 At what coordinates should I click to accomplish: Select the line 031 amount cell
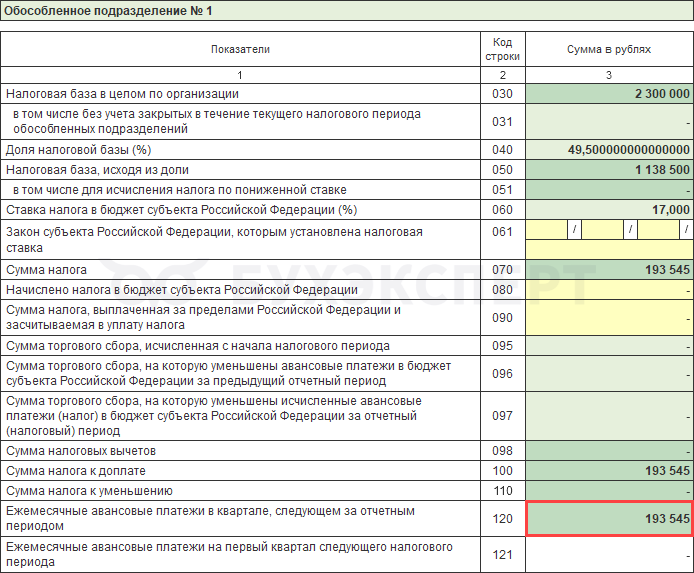[x=609, y=121]
